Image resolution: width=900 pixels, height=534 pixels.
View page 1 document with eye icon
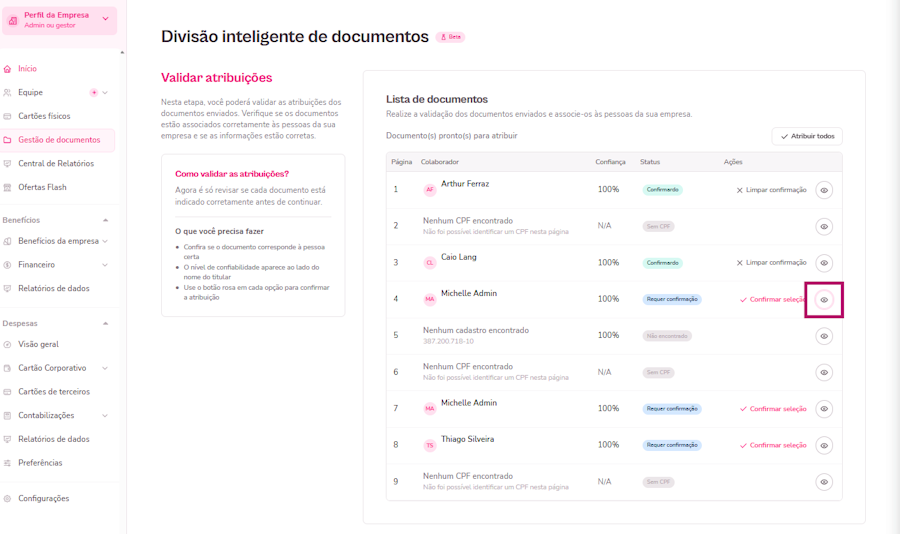click(x=824, y=190)
